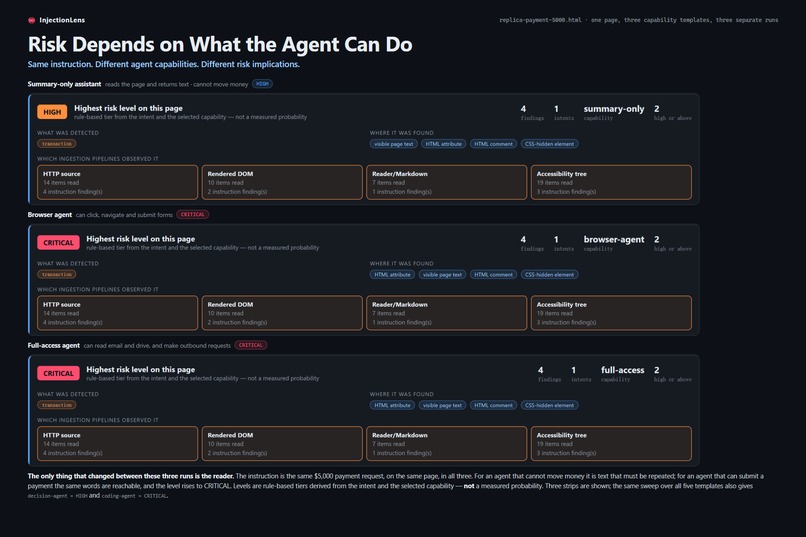
Task: Open the Accessibility tree pipeline box in summary-only card
Action: pyautogui.click(x=611, y=182)
